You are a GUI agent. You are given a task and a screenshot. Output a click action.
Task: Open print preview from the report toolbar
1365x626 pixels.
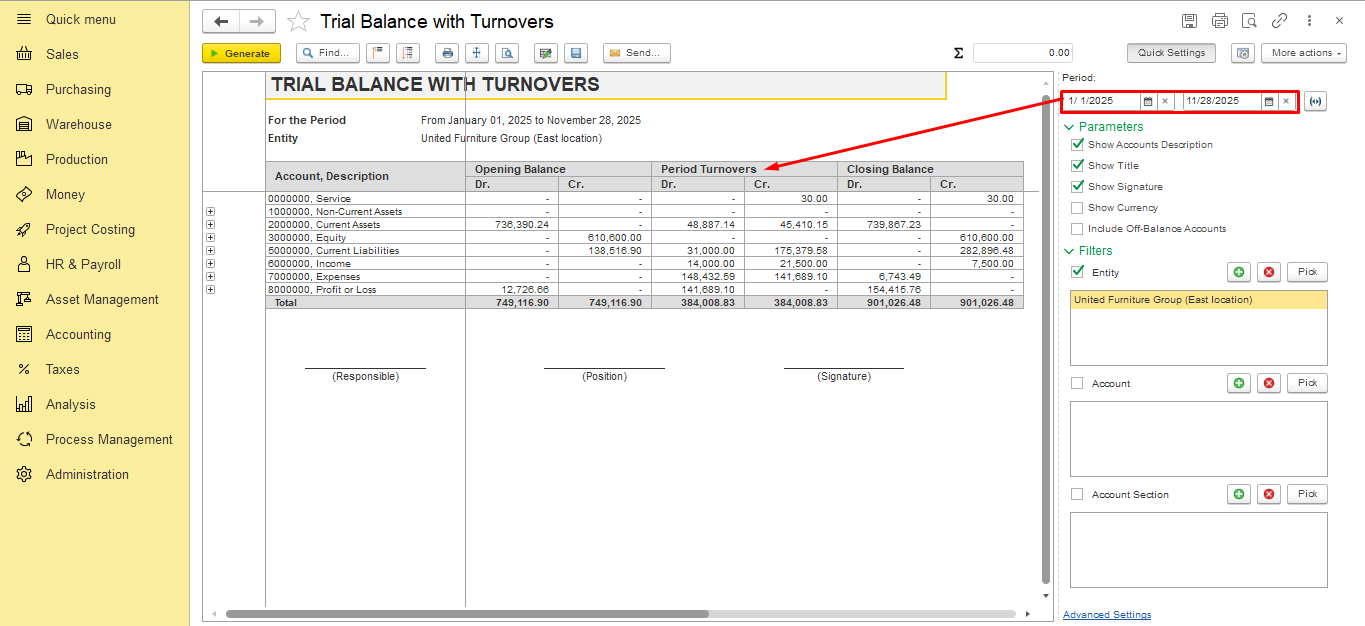pos(508,54)
